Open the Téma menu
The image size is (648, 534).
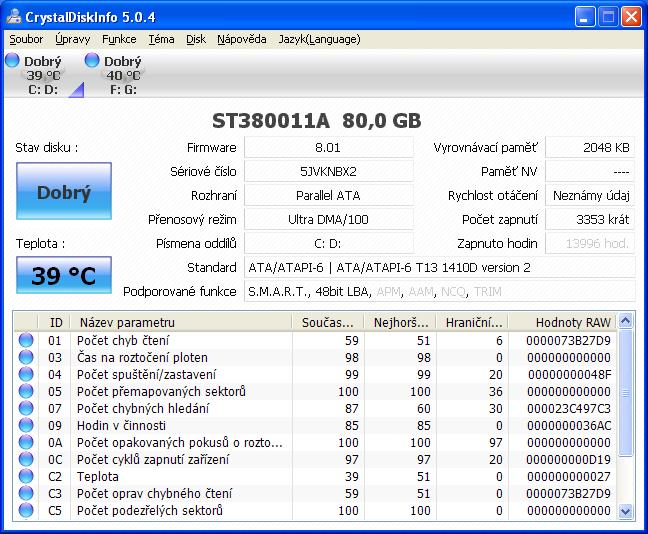coord(161,39)
